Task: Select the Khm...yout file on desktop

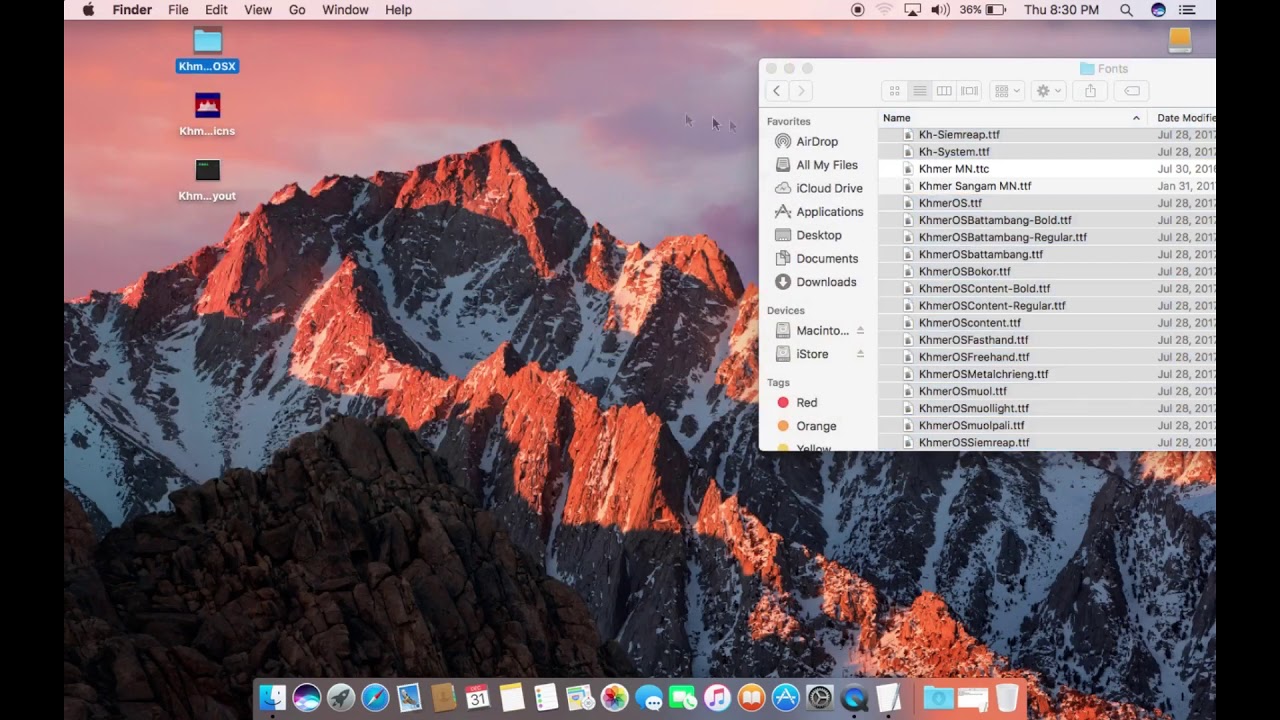Action: tap(207, 180)
